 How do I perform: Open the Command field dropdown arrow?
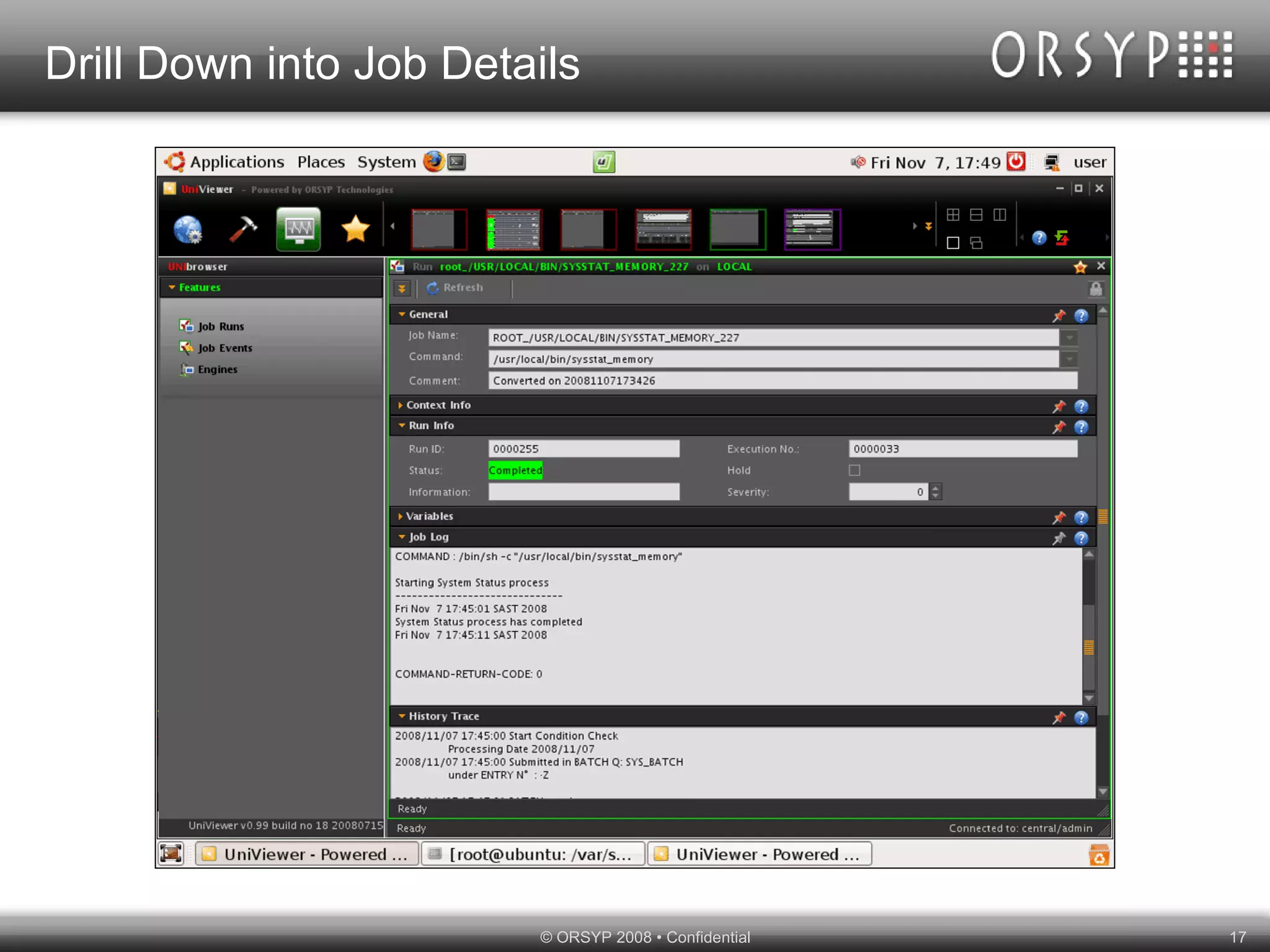pyautogui.click(x=1069, y=359)
